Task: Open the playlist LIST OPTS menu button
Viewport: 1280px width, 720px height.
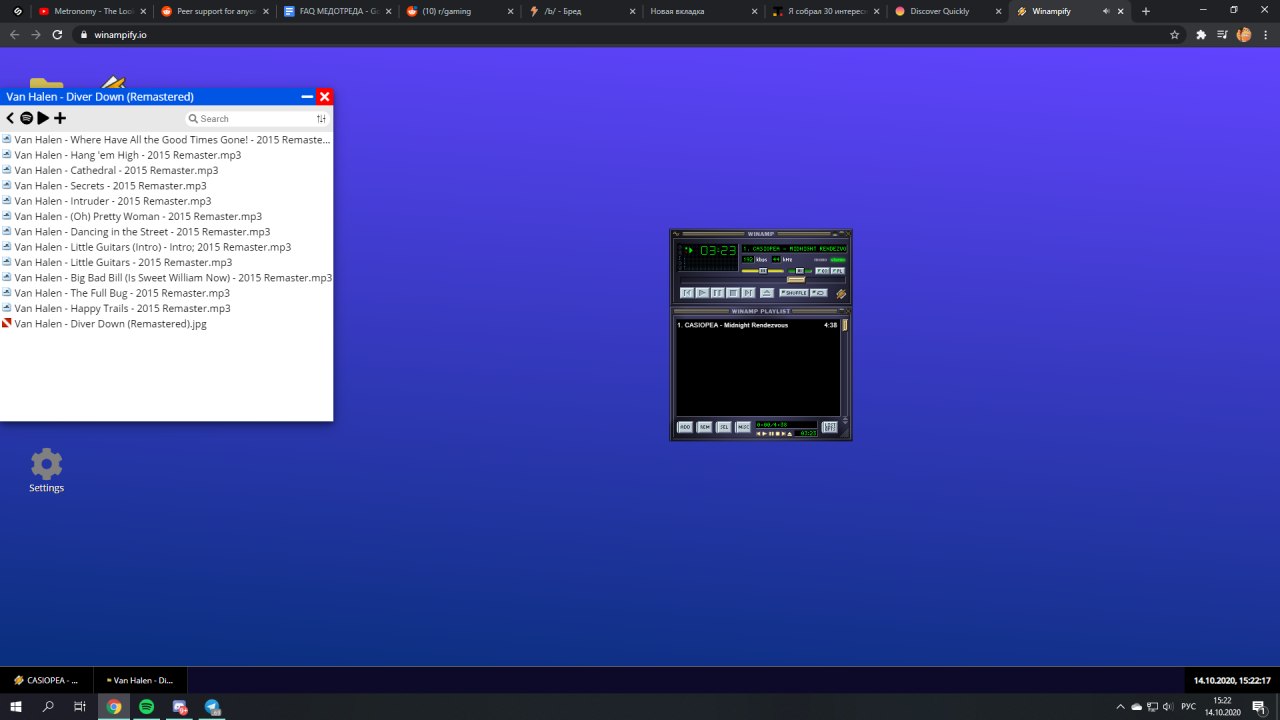Action: pos(829,427)
